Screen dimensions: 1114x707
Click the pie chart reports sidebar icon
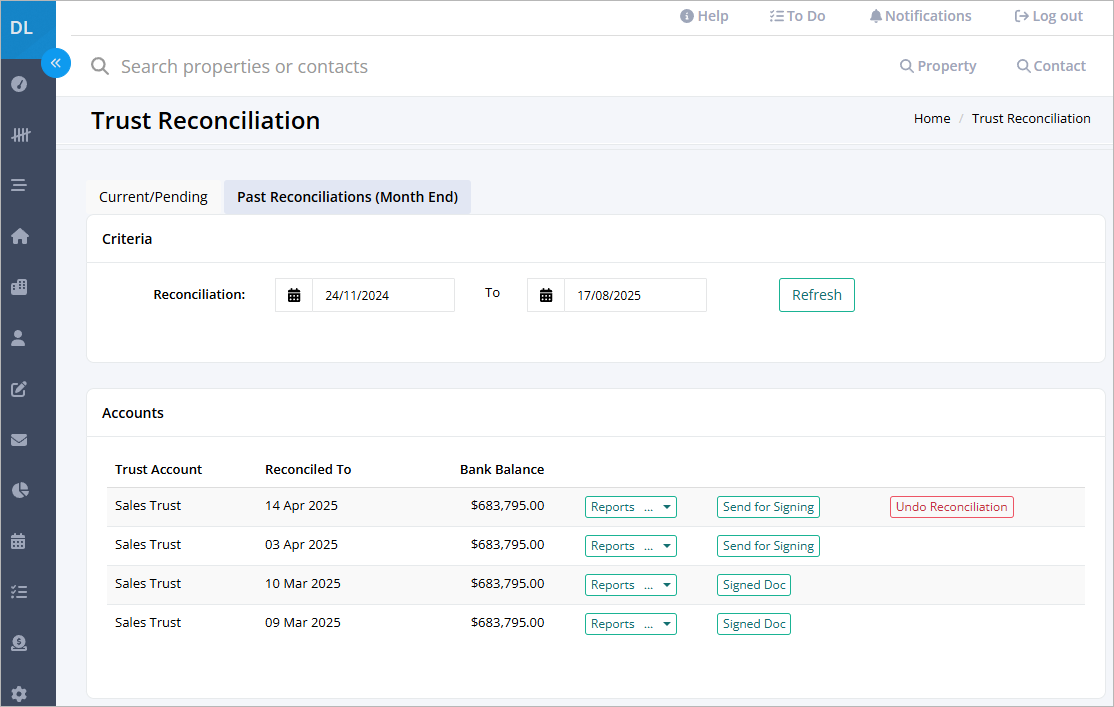19,490
